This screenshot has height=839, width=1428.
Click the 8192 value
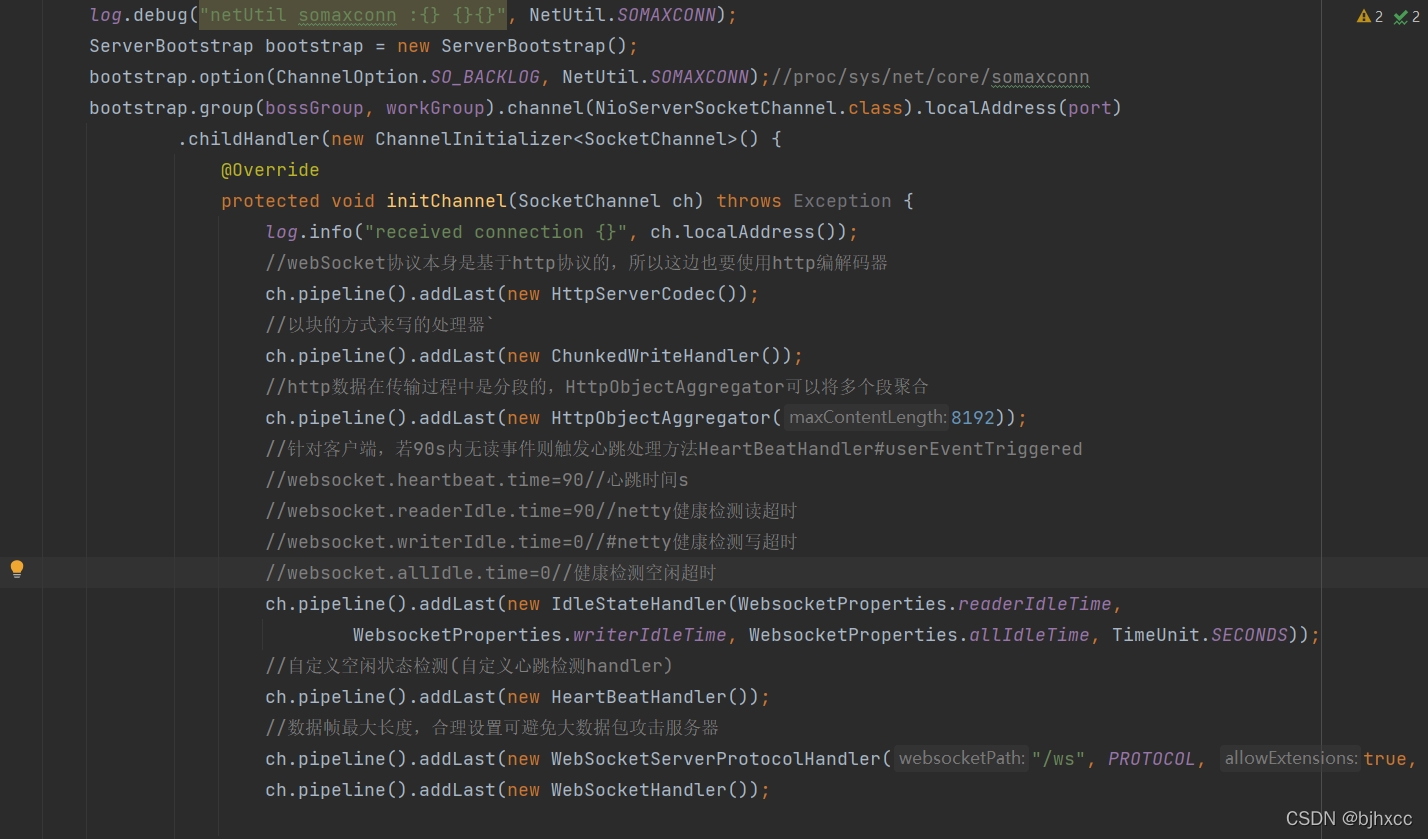point(973,417)
